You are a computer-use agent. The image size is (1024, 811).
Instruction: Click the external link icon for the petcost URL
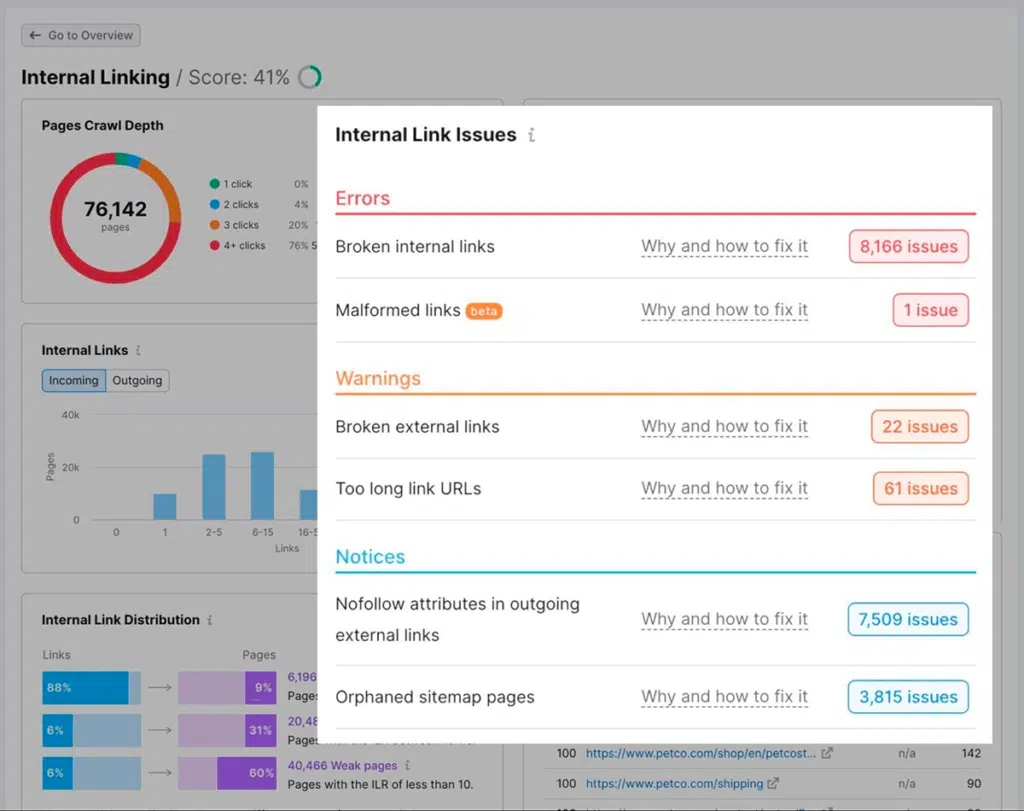825,753
